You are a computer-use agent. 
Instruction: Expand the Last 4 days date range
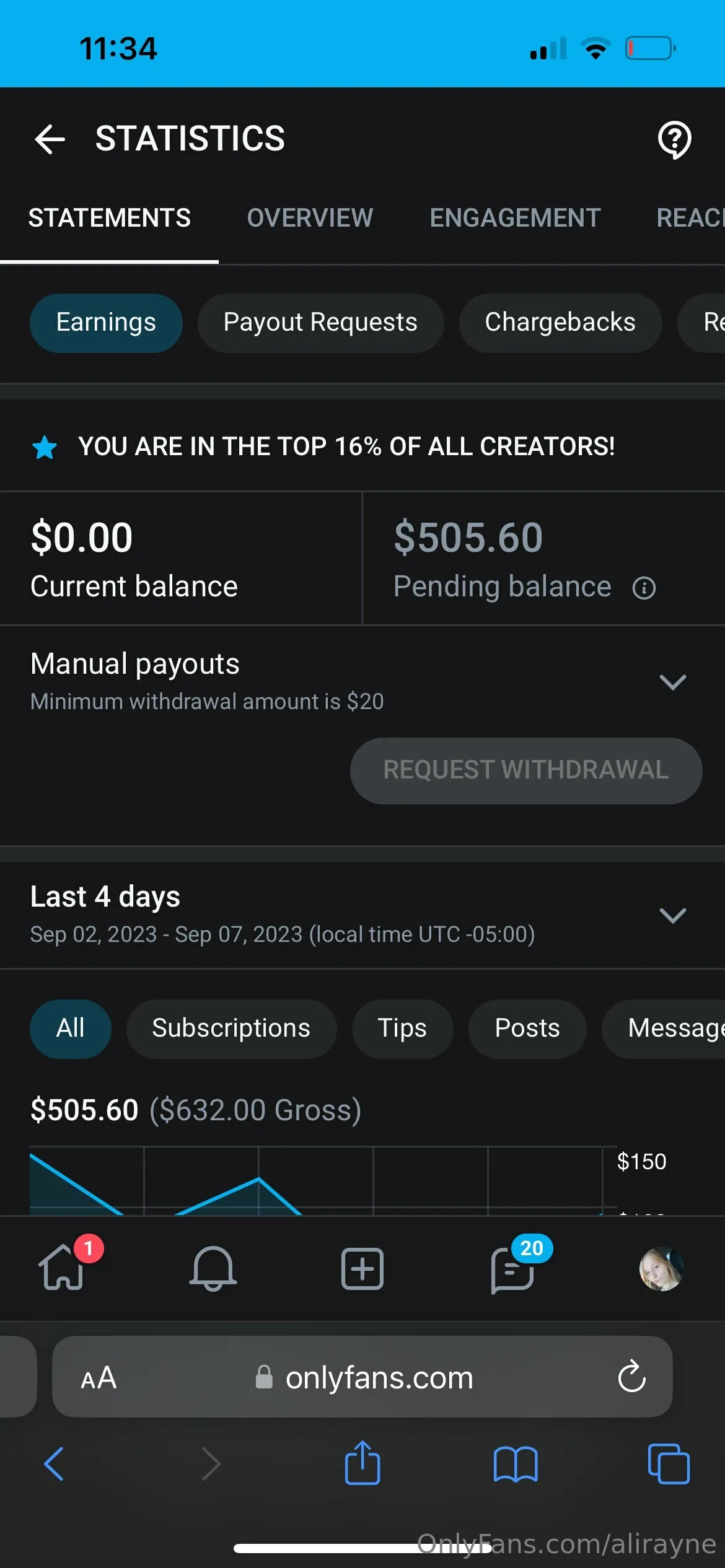pyautogui.click(x=672, y=915)
